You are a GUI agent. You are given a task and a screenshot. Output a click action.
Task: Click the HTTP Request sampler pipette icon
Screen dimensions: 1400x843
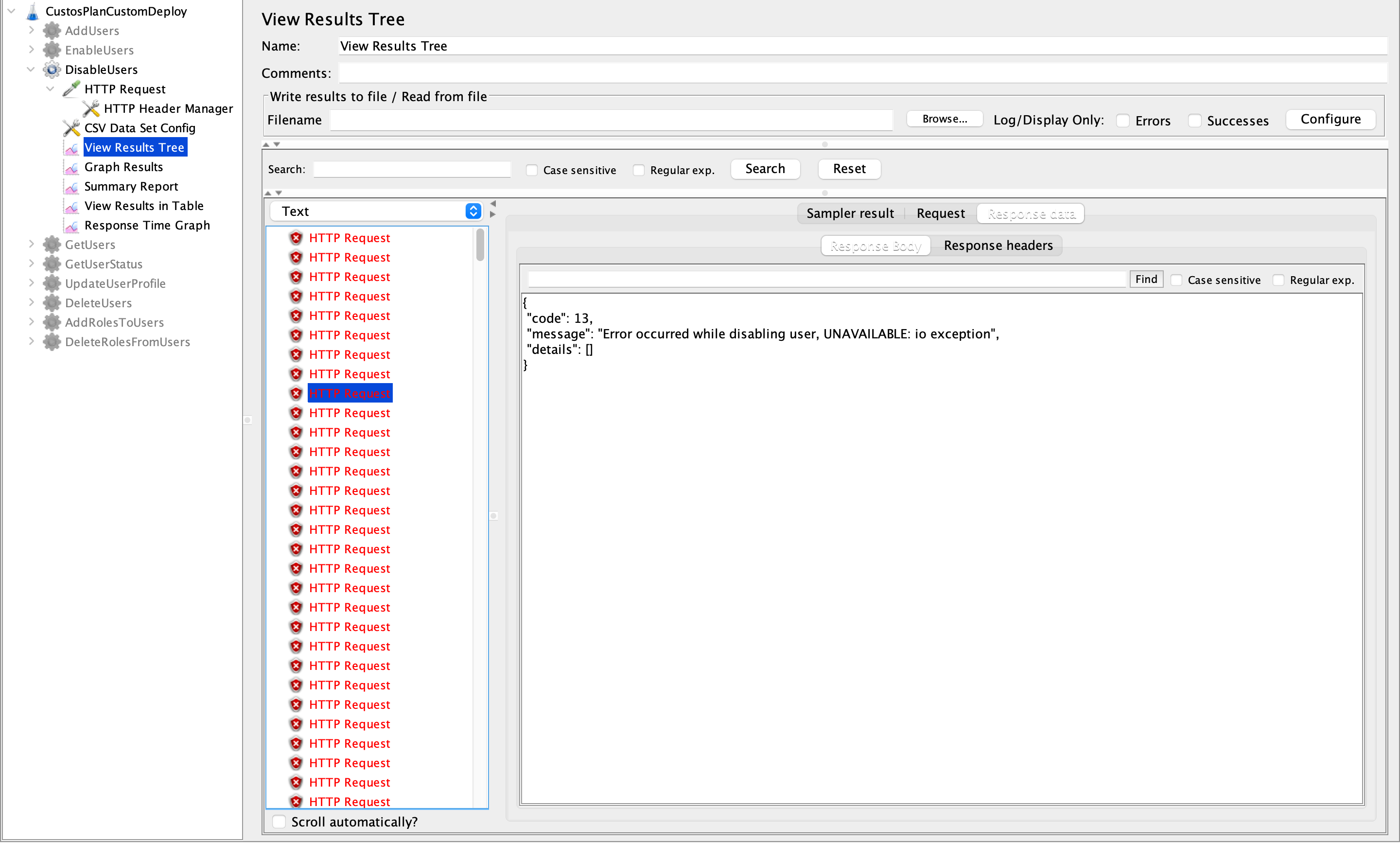pyautogui.click(x=71, y=89)
